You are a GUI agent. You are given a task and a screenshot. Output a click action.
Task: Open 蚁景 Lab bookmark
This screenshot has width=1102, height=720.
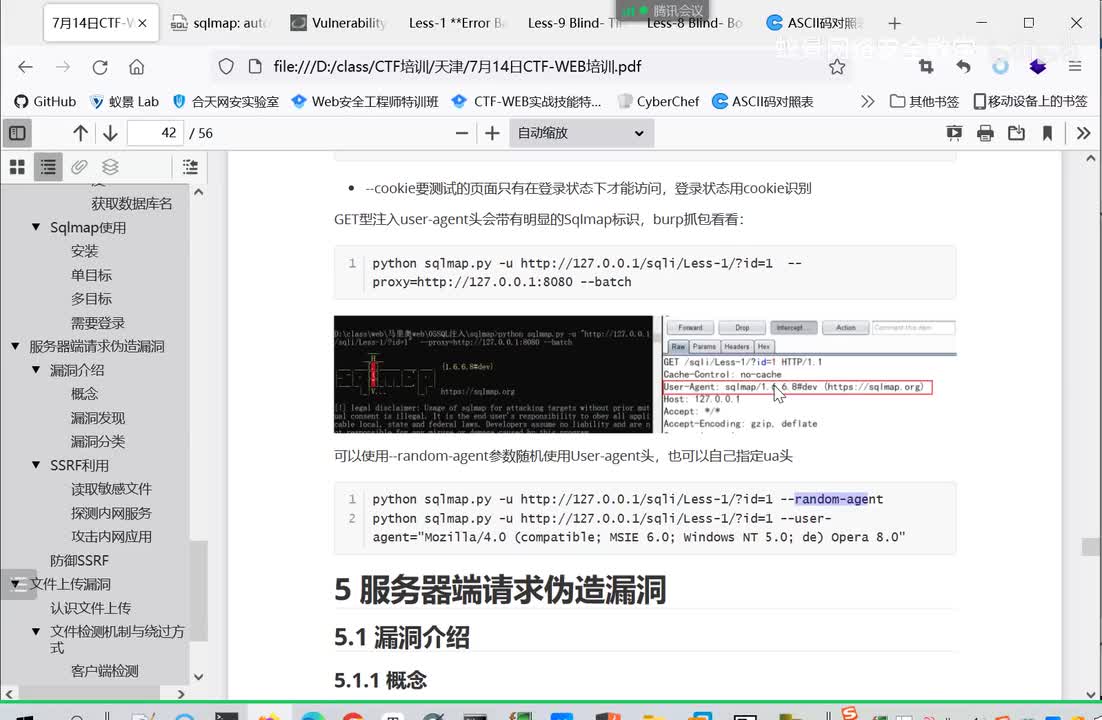[124, 101]
